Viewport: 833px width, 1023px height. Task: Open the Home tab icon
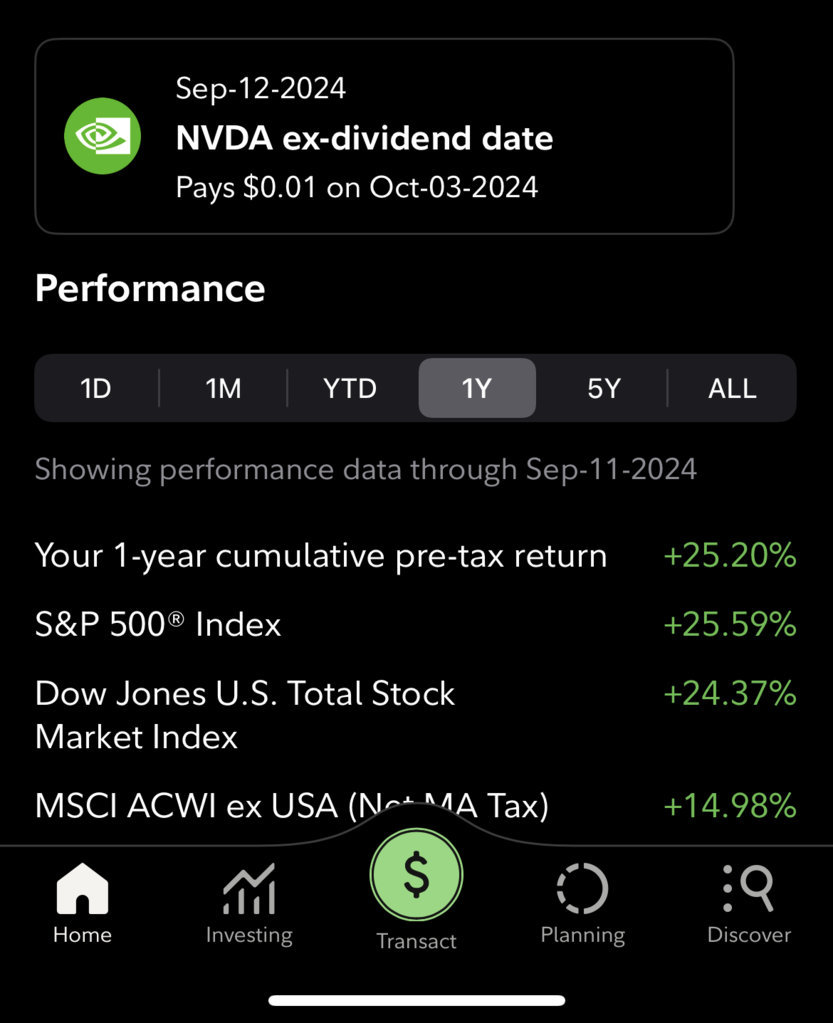pos(82,889)
